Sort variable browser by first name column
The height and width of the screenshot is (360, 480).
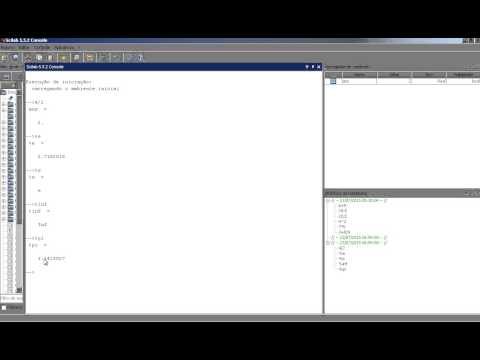359,75
